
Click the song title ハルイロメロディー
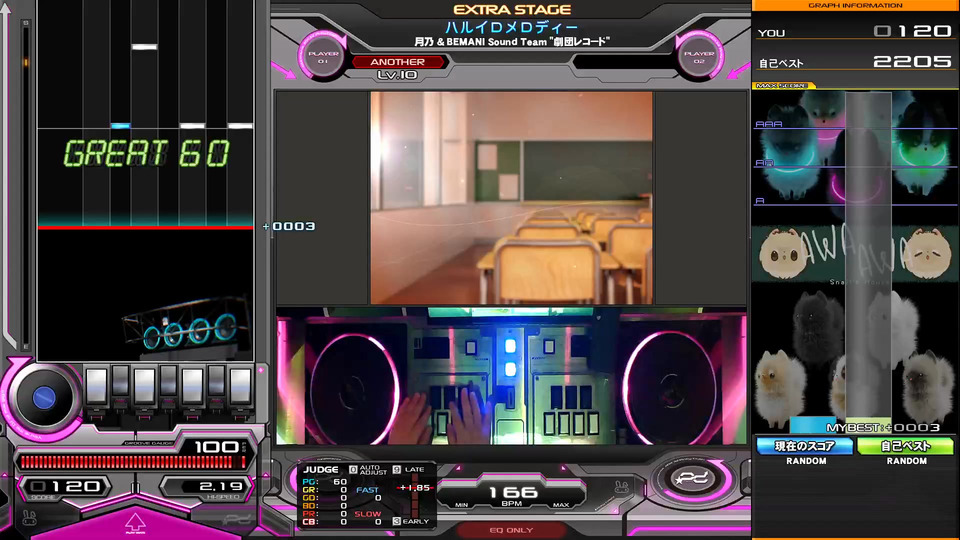point(511,27)
